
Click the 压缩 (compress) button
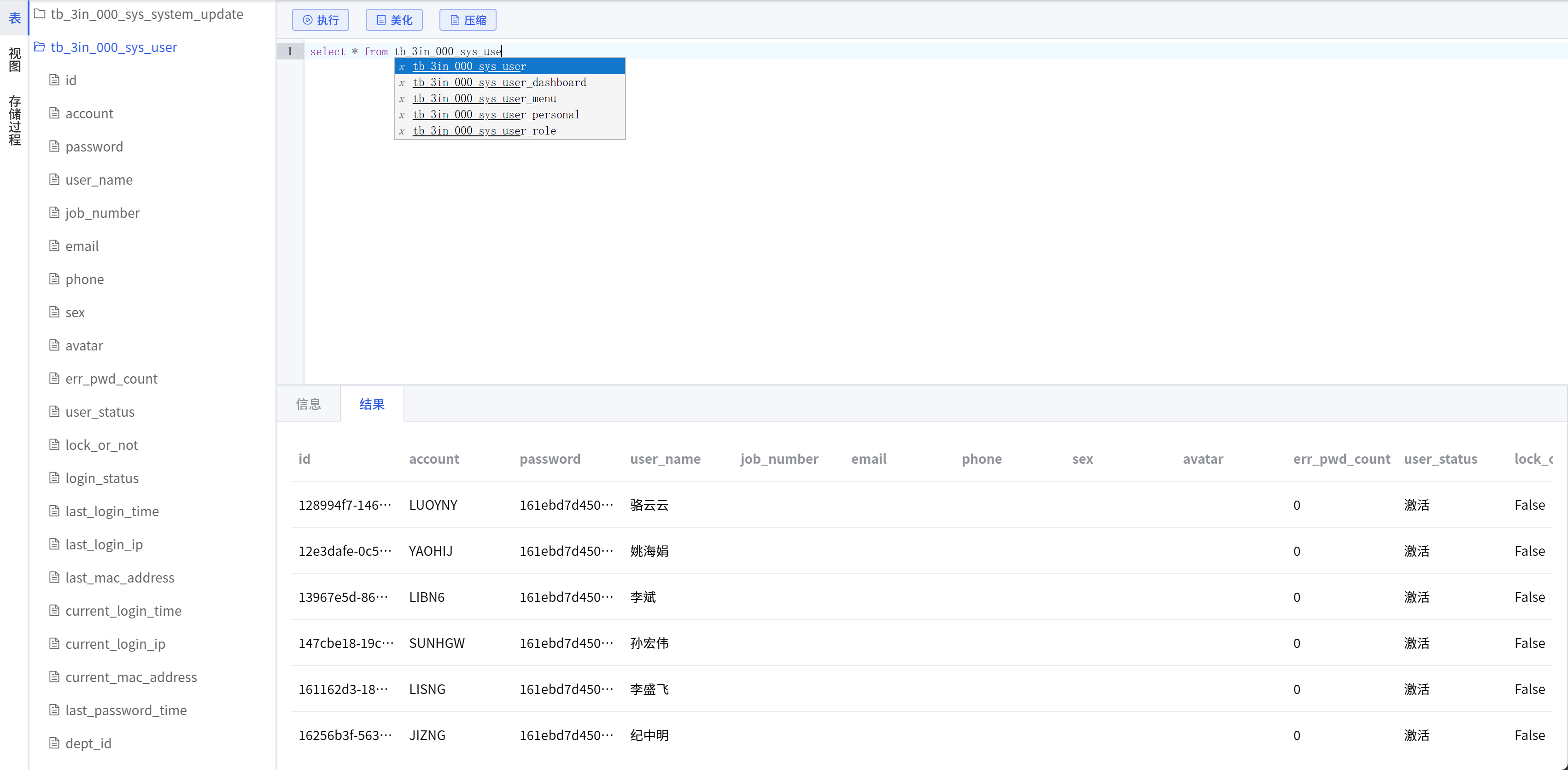point(468,20)
